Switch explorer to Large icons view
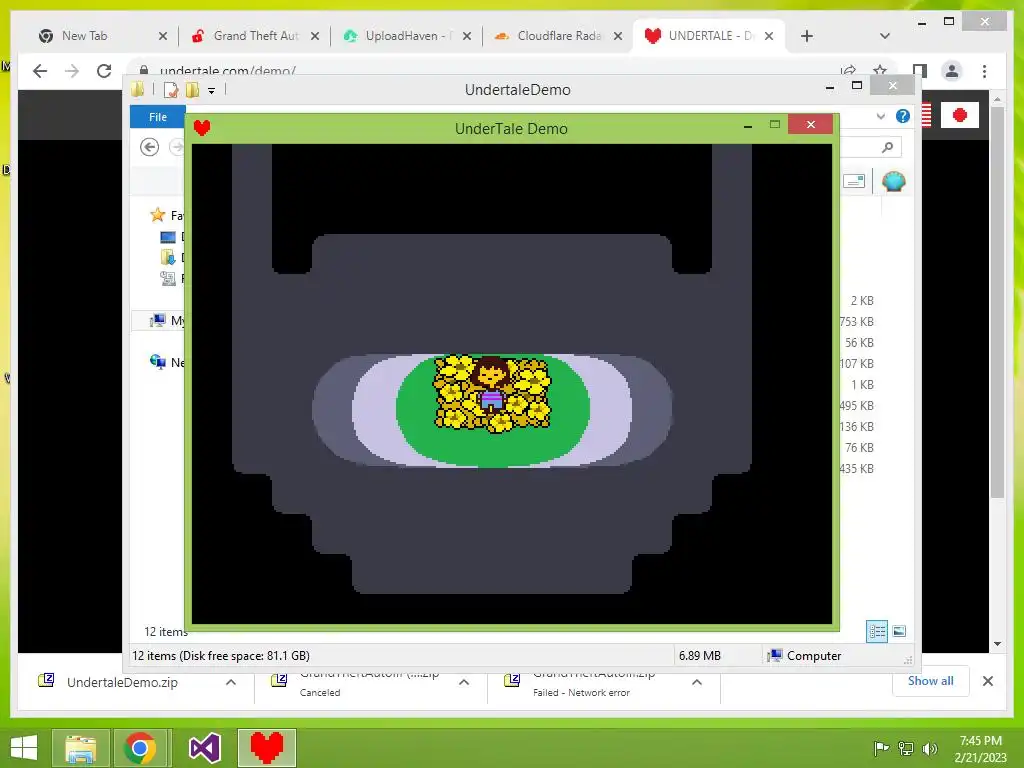This screenshot has width=1024, height=768. (x=899, y=631)
